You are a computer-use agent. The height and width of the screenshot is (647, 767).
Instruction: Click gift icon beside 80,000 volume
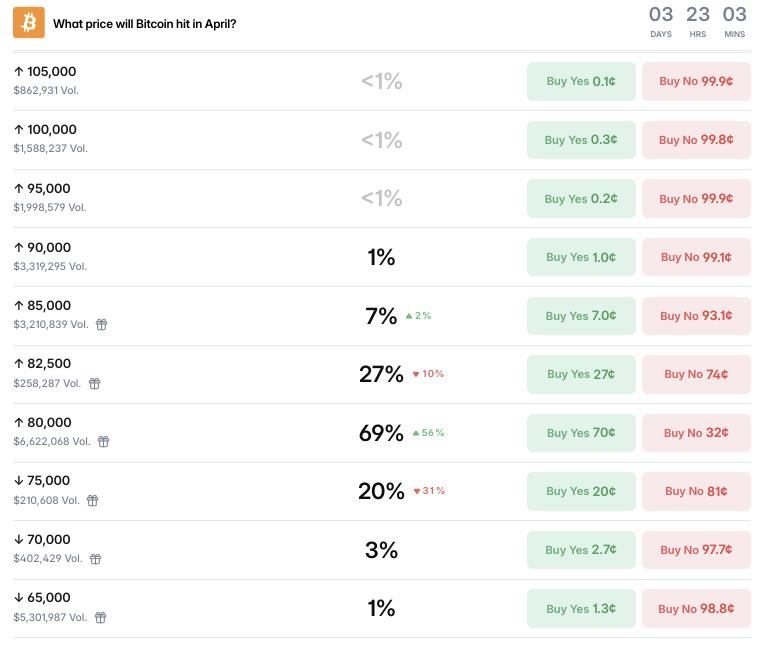pyautogui.click(x=103, y=442)
